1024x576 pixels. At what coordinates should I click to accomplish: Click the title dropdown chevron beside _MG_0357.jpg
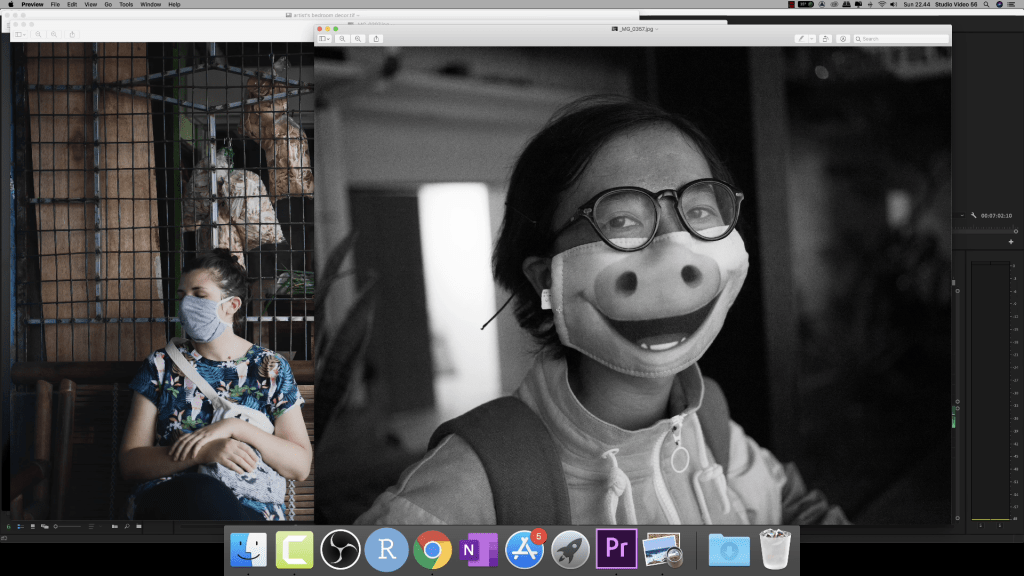[657, 29]
